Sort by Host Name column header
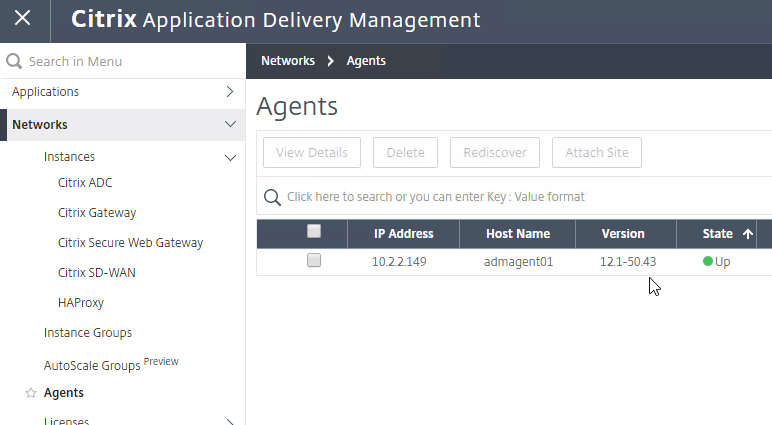The image size is (772, 425). pyautogui.click(x=518, y=234)
